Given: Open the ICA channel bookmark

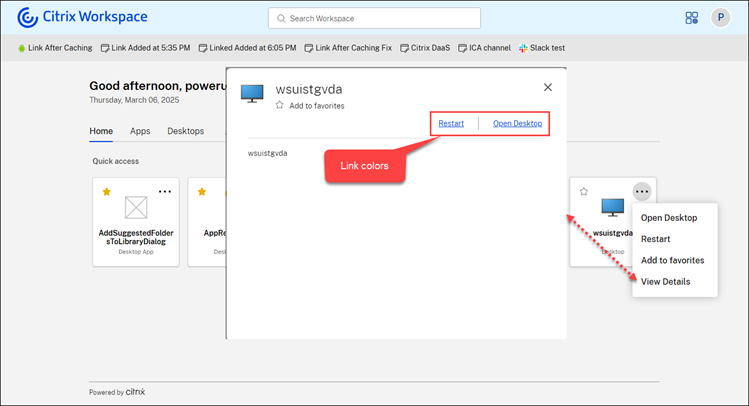Looking at the screenshot, I should [484, 48].
